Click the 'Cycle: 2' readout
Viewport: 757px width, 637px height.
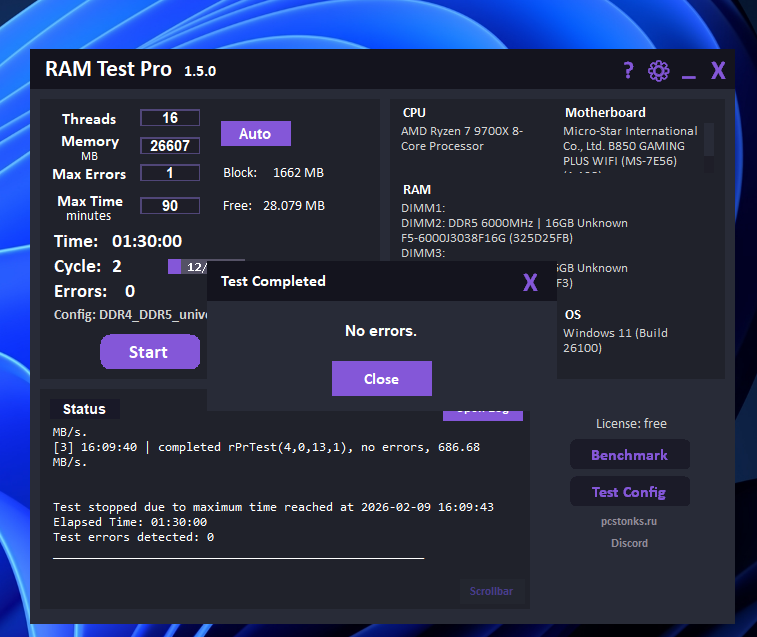point(87,266)
